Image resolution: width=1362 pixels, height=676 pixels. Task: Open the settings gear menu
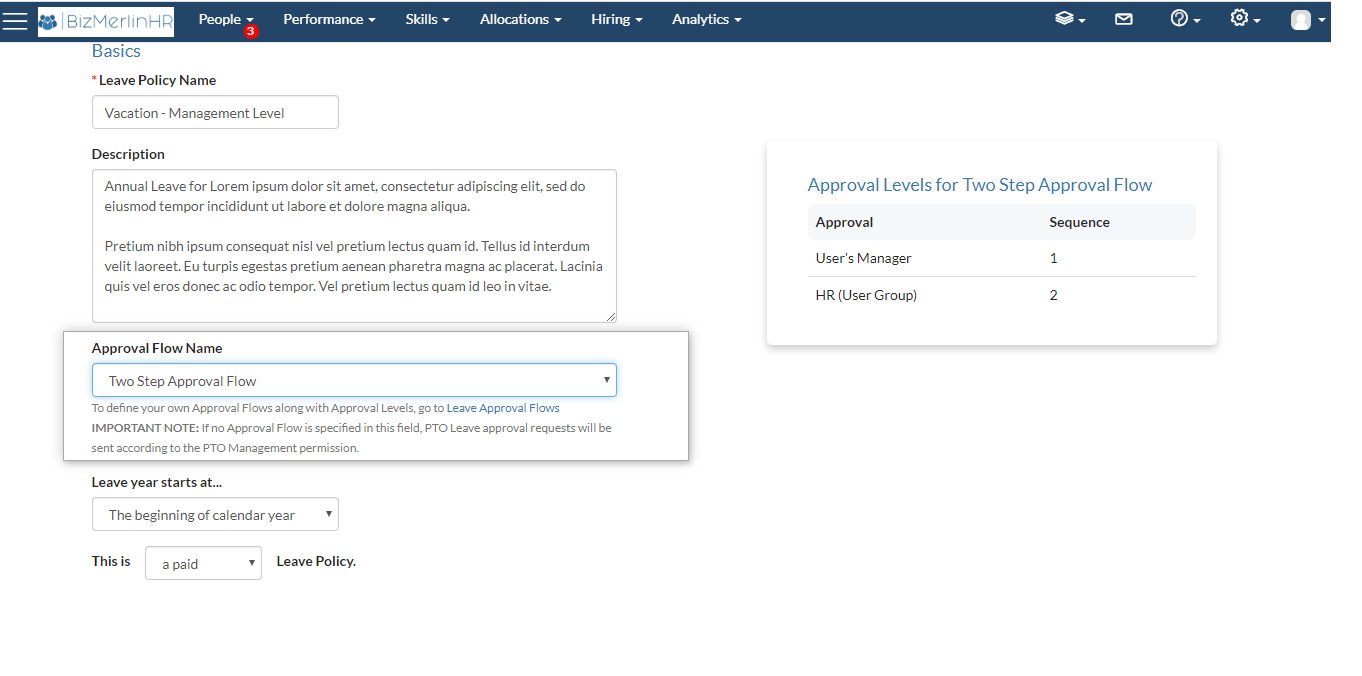(x=1245, y=19)
